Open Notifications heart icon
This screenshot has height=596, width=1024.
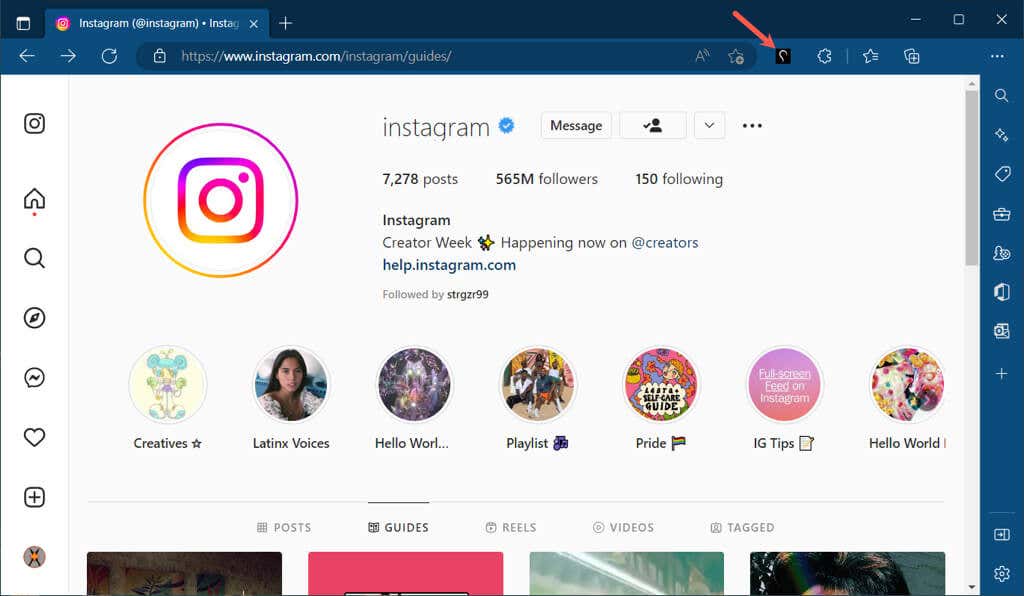pyautogui.click(x=35, y=437)
